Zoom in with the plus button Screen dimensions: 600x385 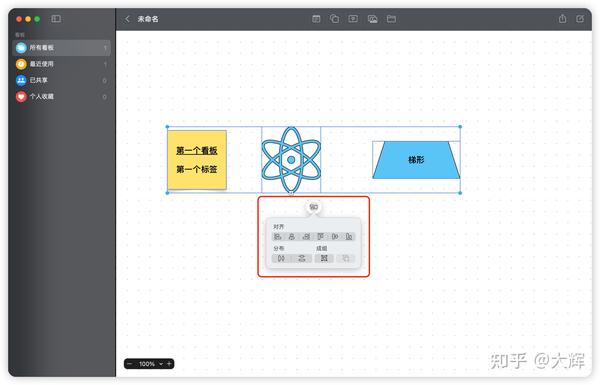coord(169,364)
